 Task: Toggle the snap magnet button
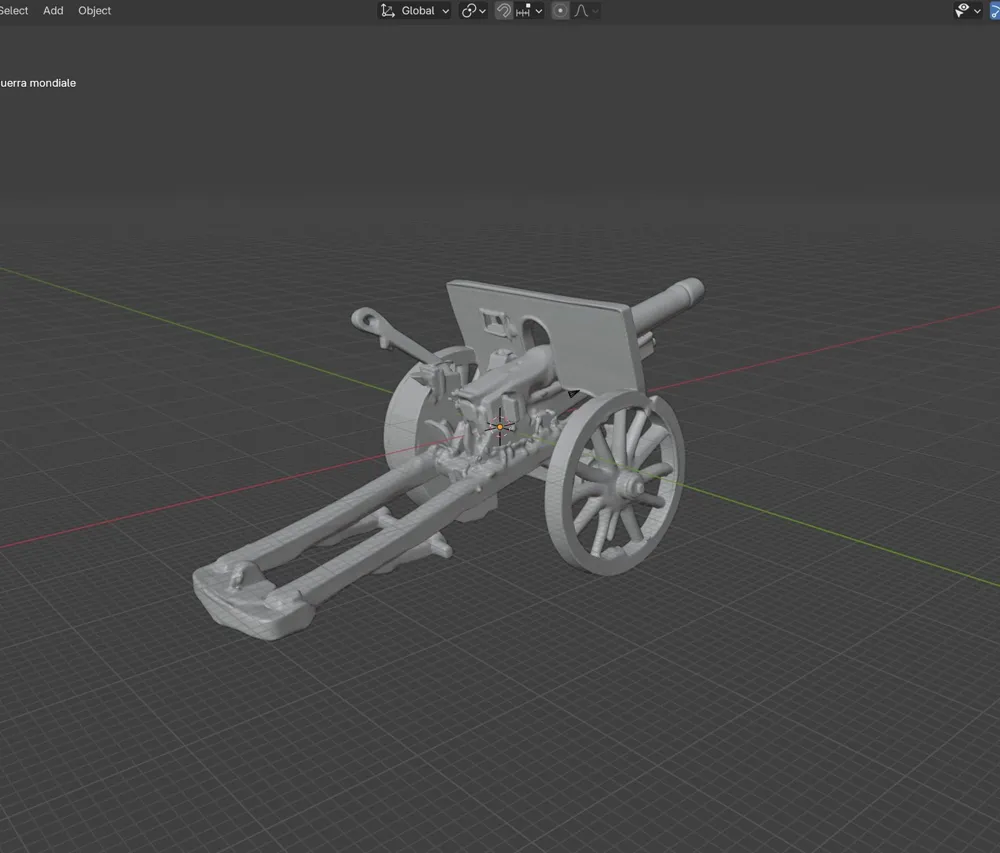(503, 11)
